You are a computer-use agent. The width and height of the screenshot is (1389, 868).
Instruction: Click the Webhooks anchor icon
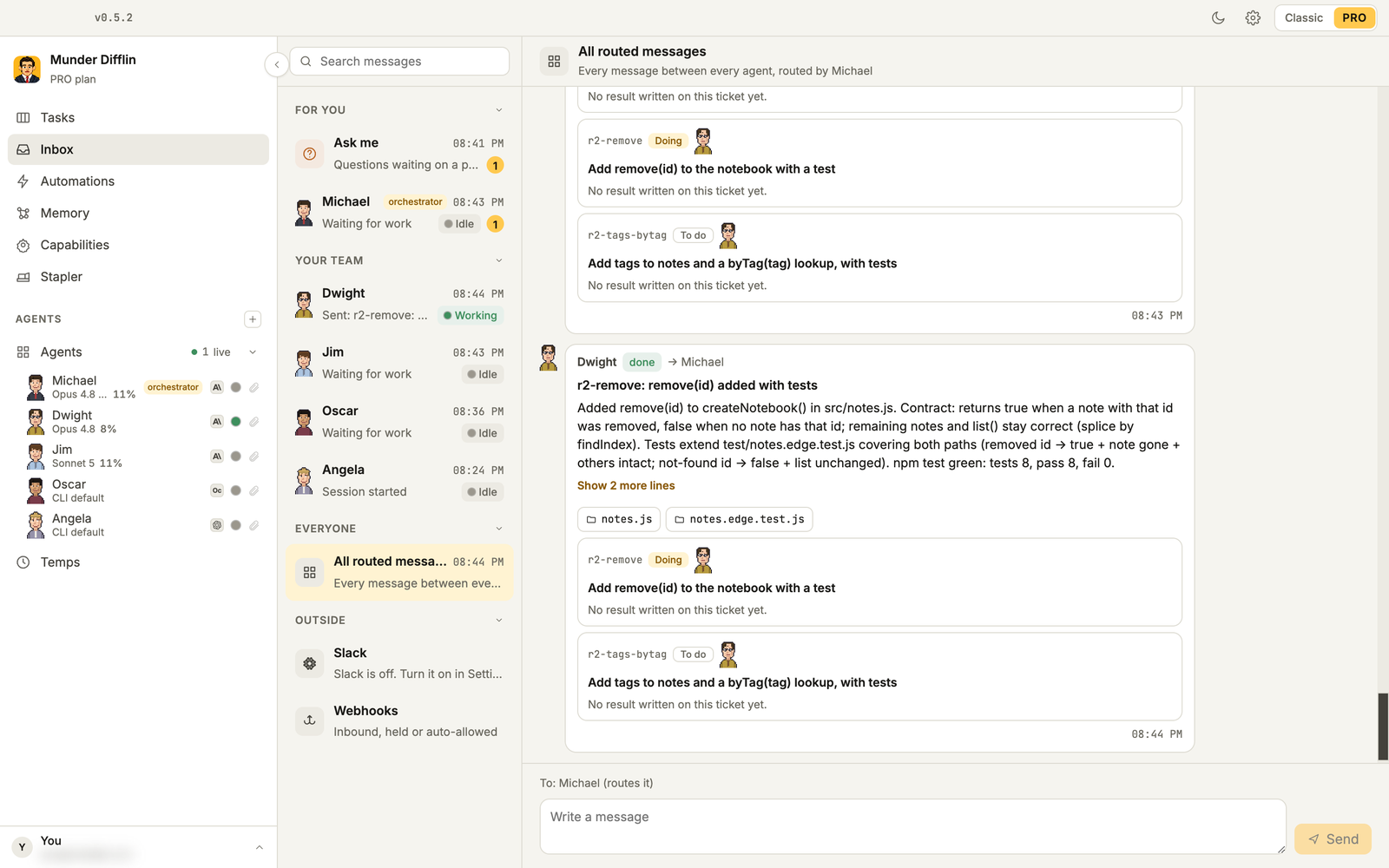(309, 720)
